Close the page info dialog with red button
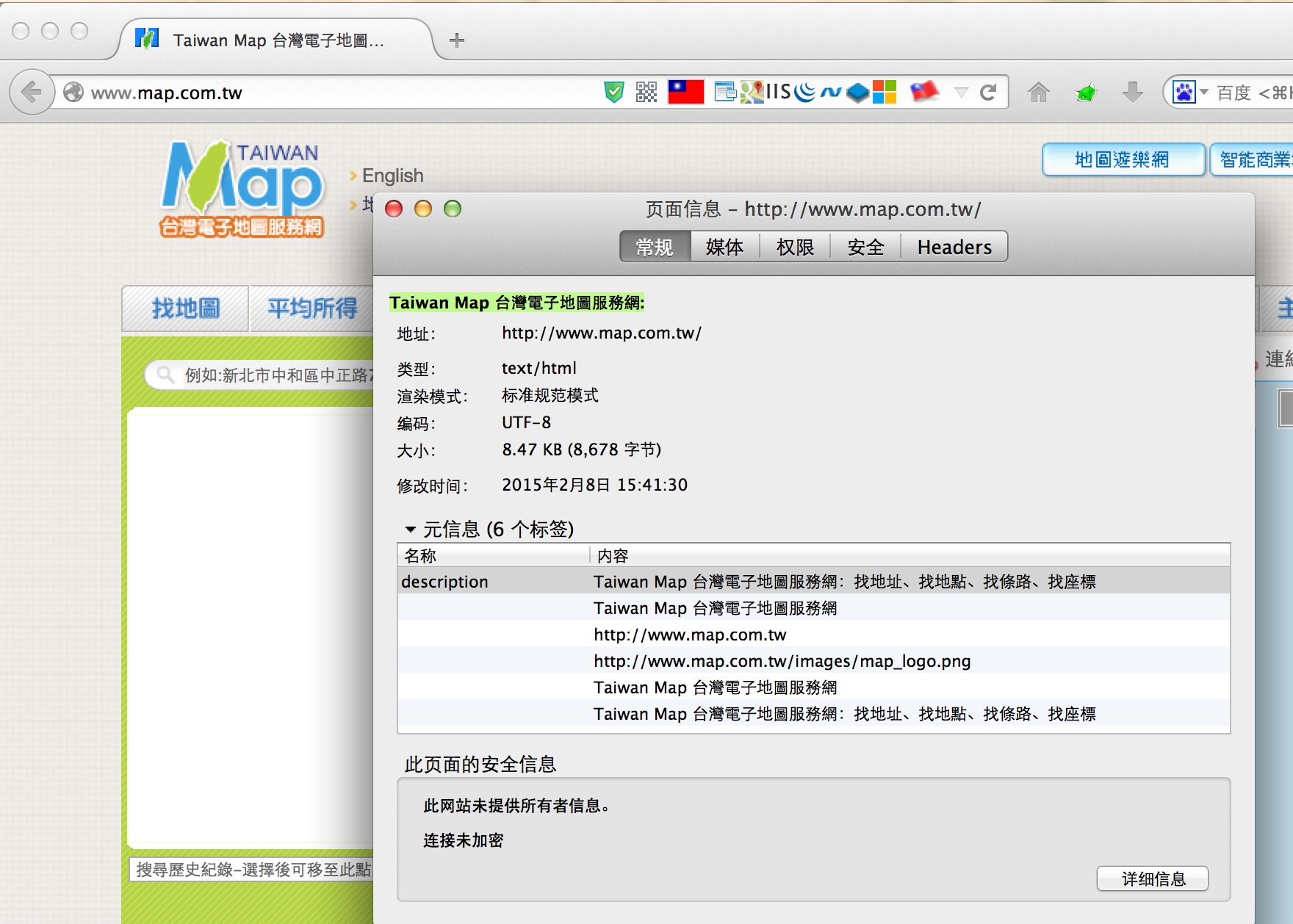The image size is (1293, 924). click(395, 209)
